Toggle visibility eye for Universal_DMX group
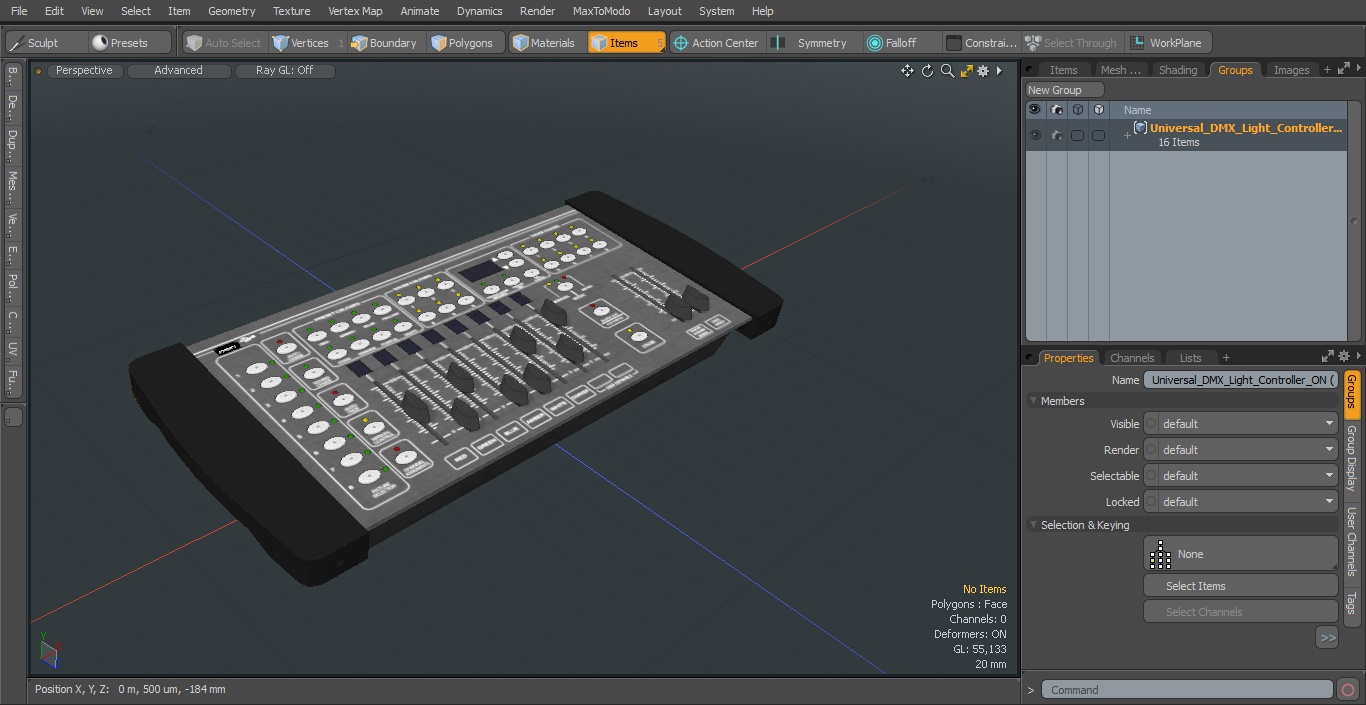Image resolution: width=1366 pixels, height=705 pixels. tap(1035, 135)
